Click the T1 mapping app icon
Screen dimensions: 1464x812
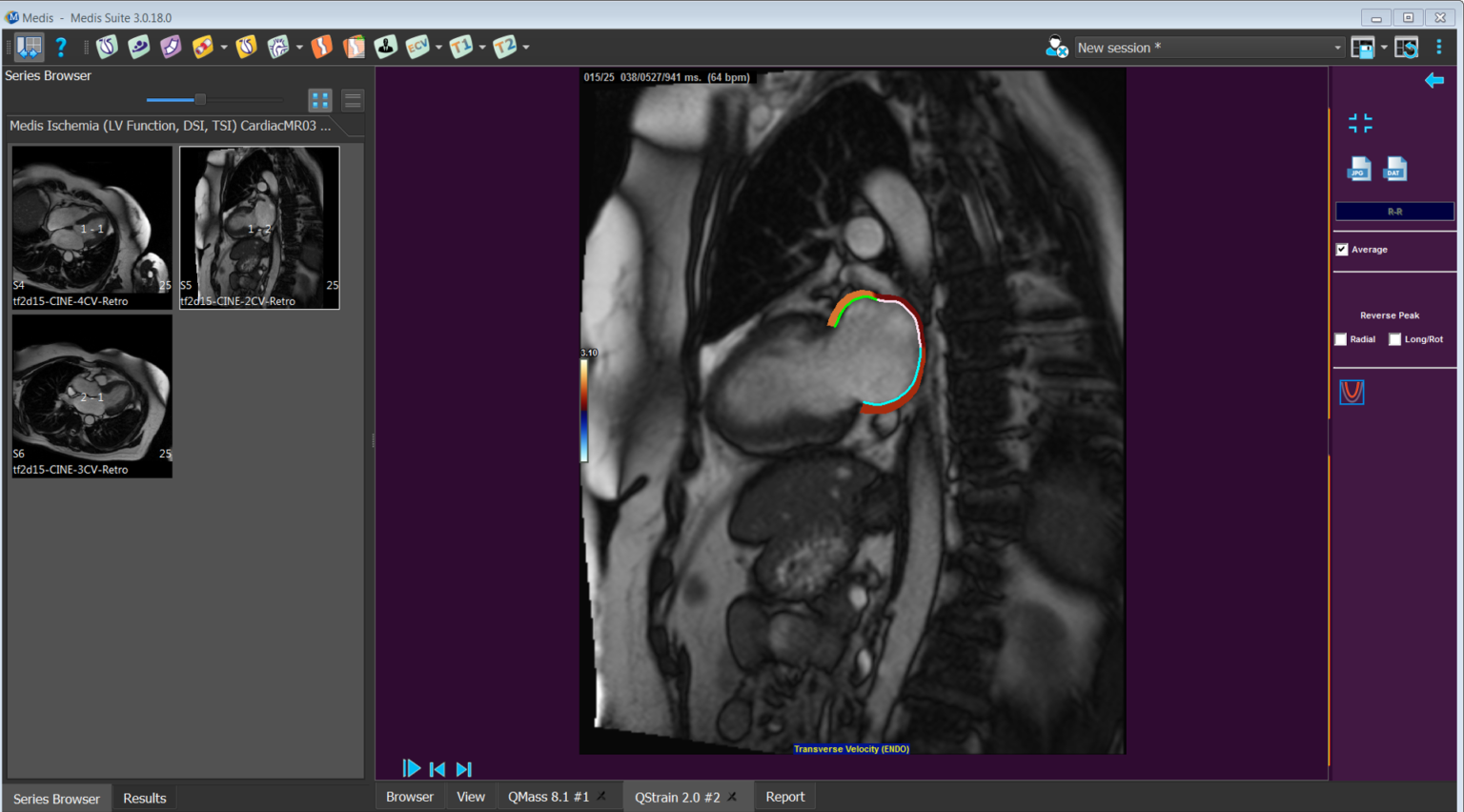coord(460,47)
